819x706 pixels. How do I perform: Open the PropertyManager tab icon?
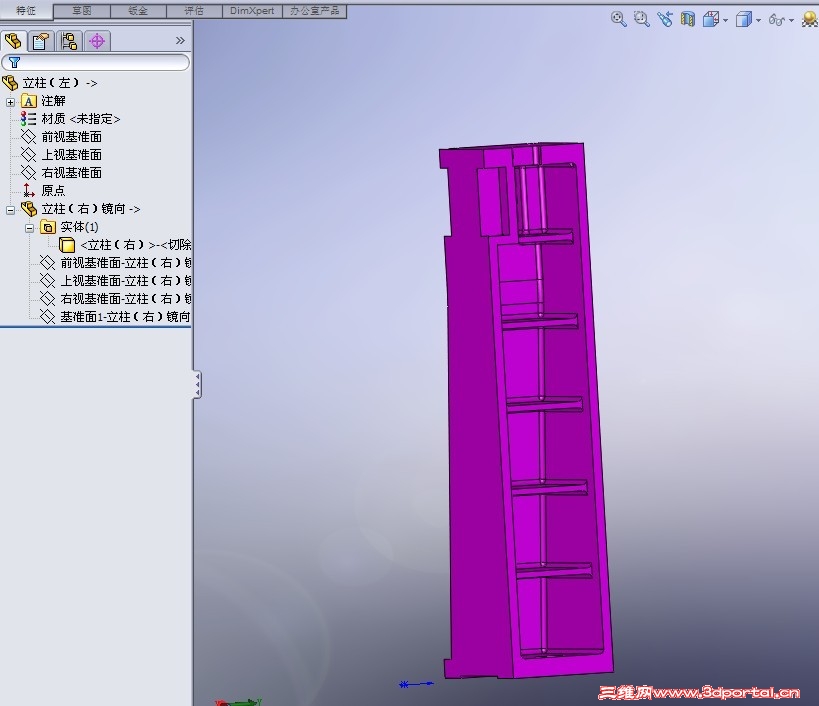point(41,41)
